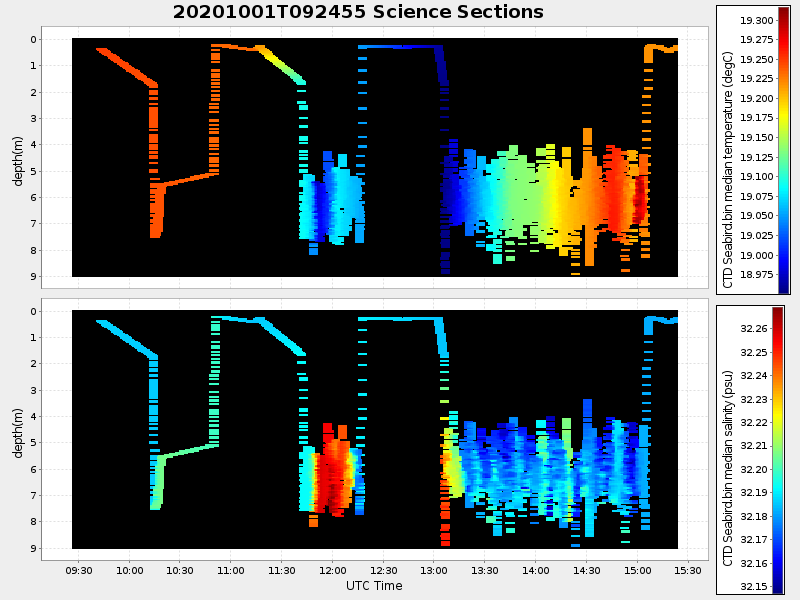Click depth tick 9 on temperature plot
This screenshot has height=600, width=800.
coord(34,277)
